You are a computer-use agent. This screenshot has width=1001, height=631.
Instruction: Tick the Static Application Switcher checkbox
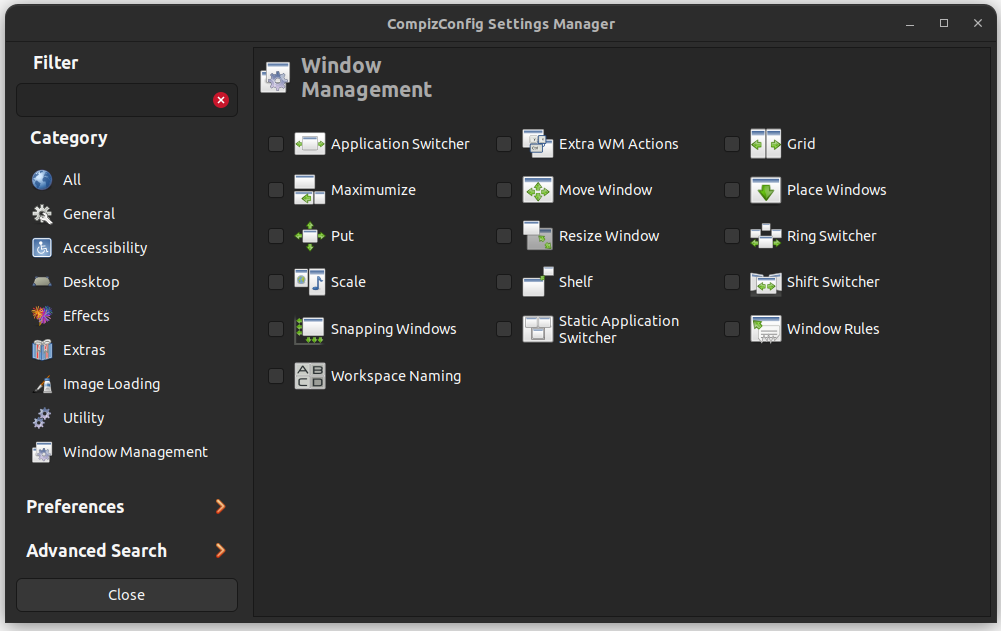pyautogui.click(x=504, y=329)
